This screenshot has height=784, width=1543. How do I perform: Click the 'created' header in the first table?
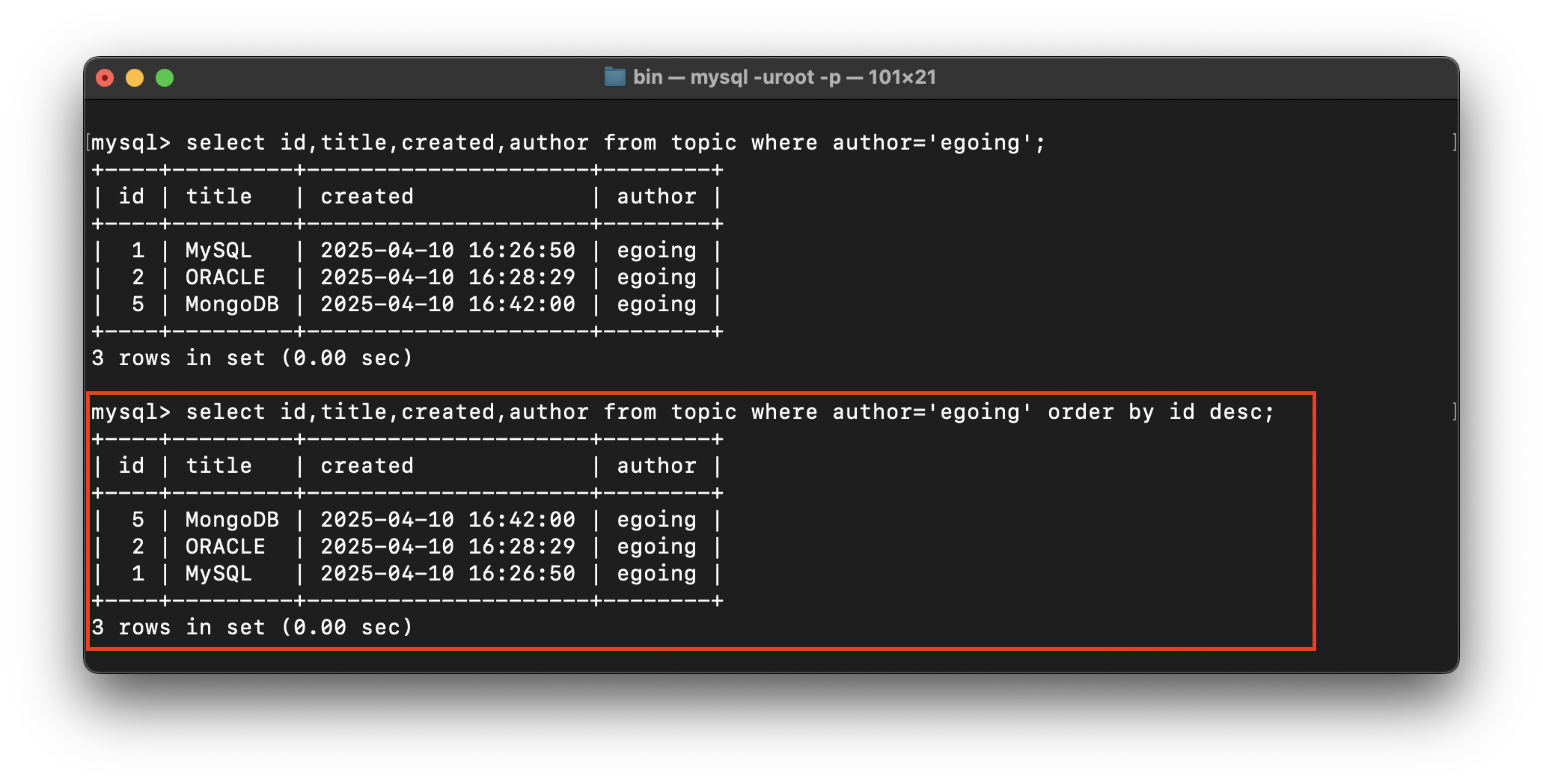(367, 197)
